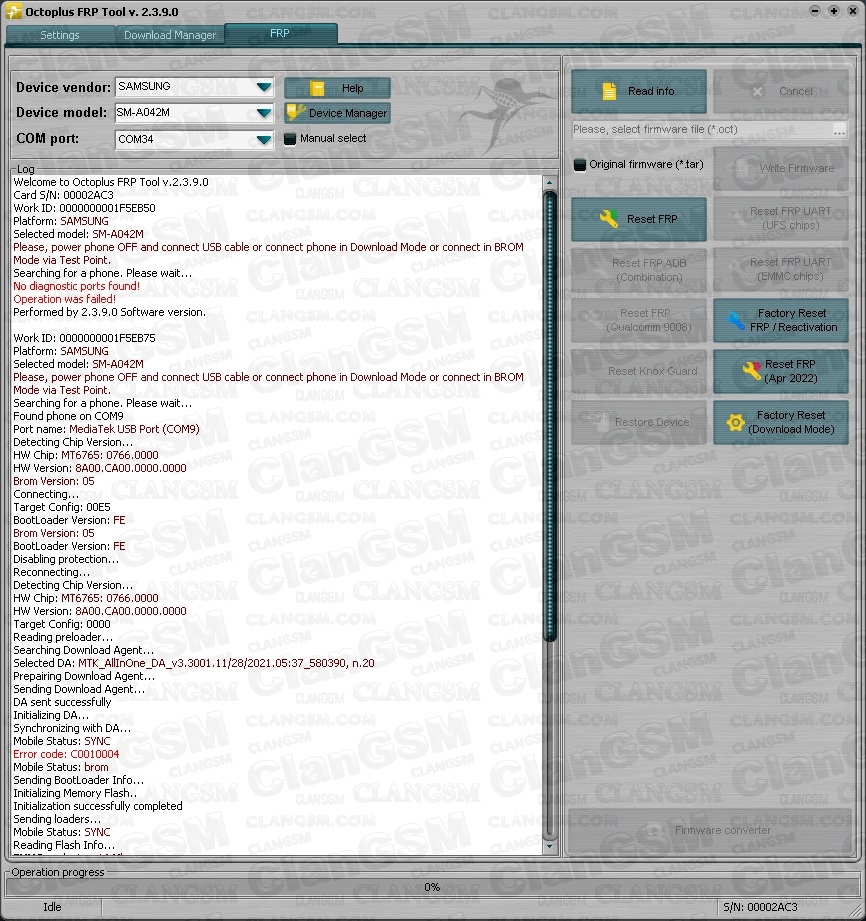Click the Octoplus app icon in title bar

13,11
